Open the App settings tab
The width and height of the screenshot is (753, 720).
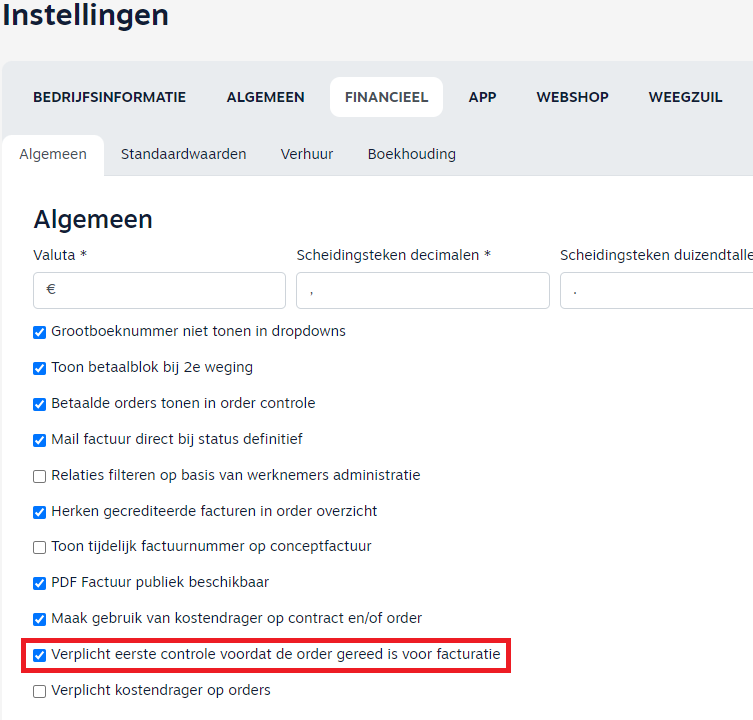point(482,97)
